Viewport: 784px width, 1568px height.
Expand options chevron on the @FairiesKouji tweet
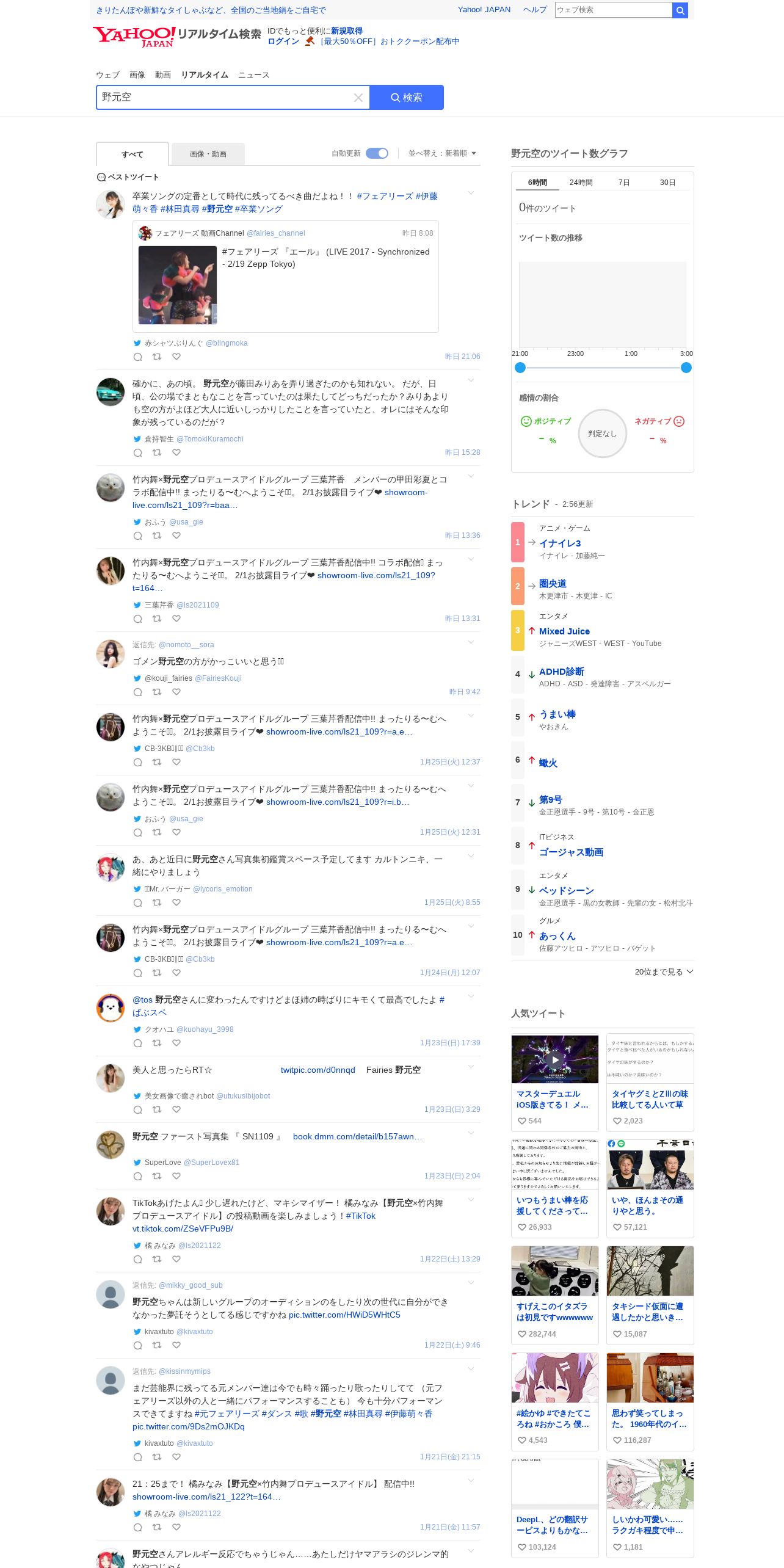(471, 642)
